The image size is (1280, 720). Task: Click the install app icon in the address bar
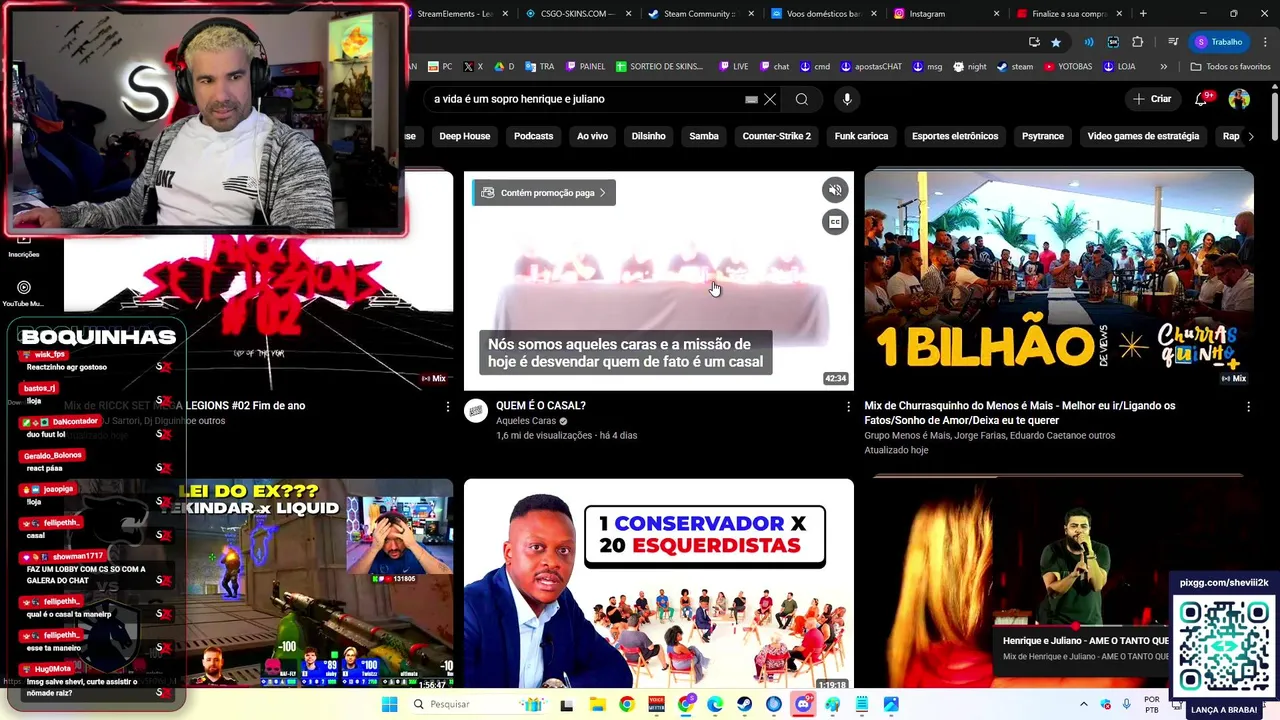point(1034,42)
